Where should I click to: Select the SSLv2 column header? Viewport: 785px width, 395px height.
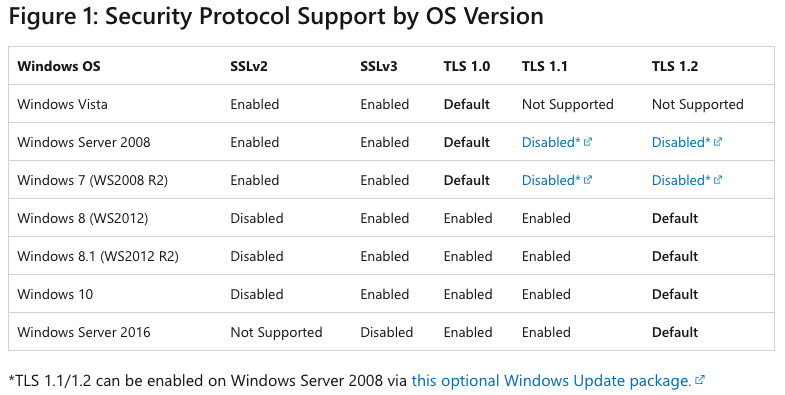[x=249, y=66]
